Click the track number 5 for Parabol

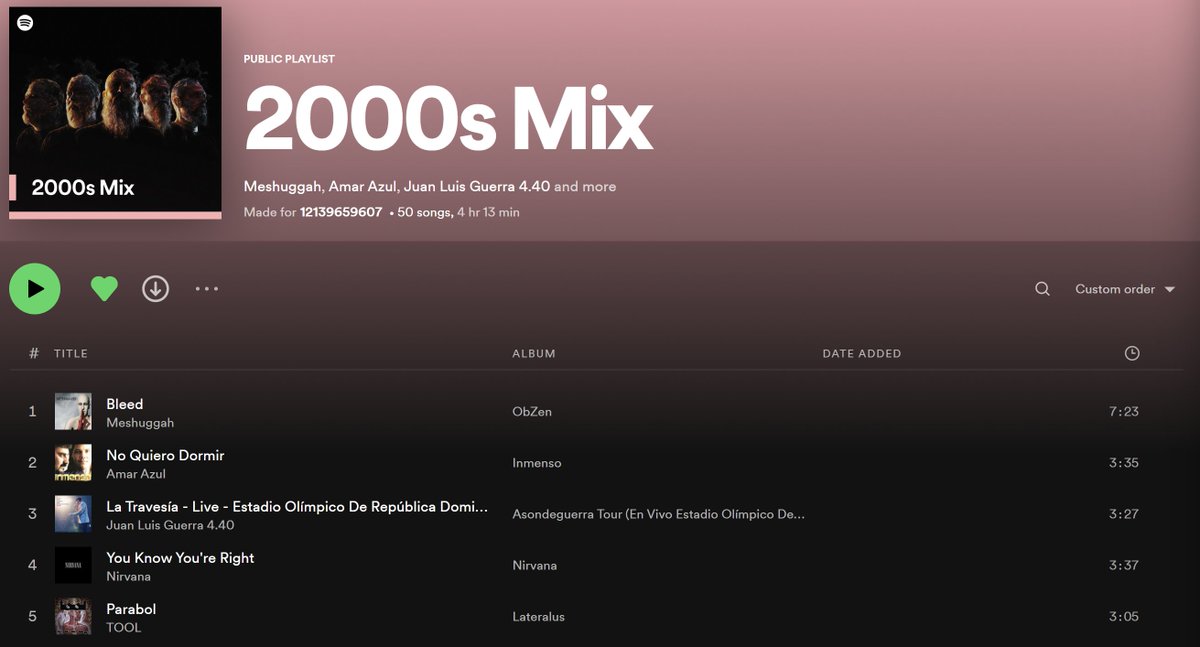(x=33, y=616)
